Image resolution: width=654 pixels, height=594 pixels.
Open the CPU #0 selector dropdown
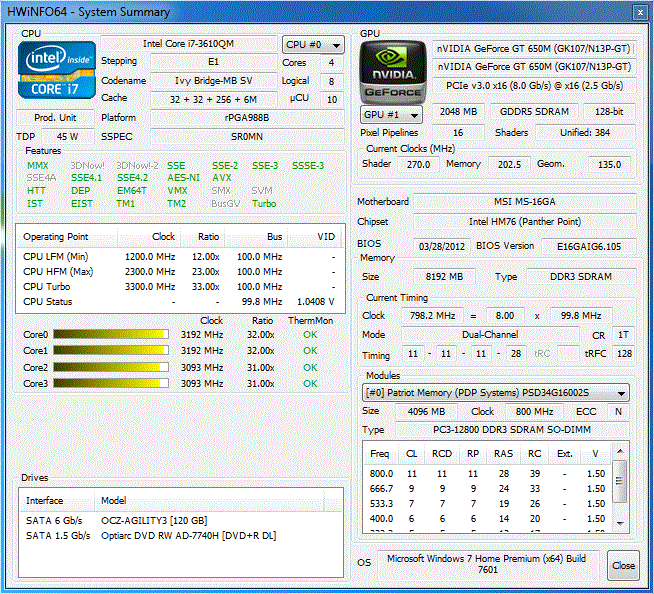click(310, 45)
